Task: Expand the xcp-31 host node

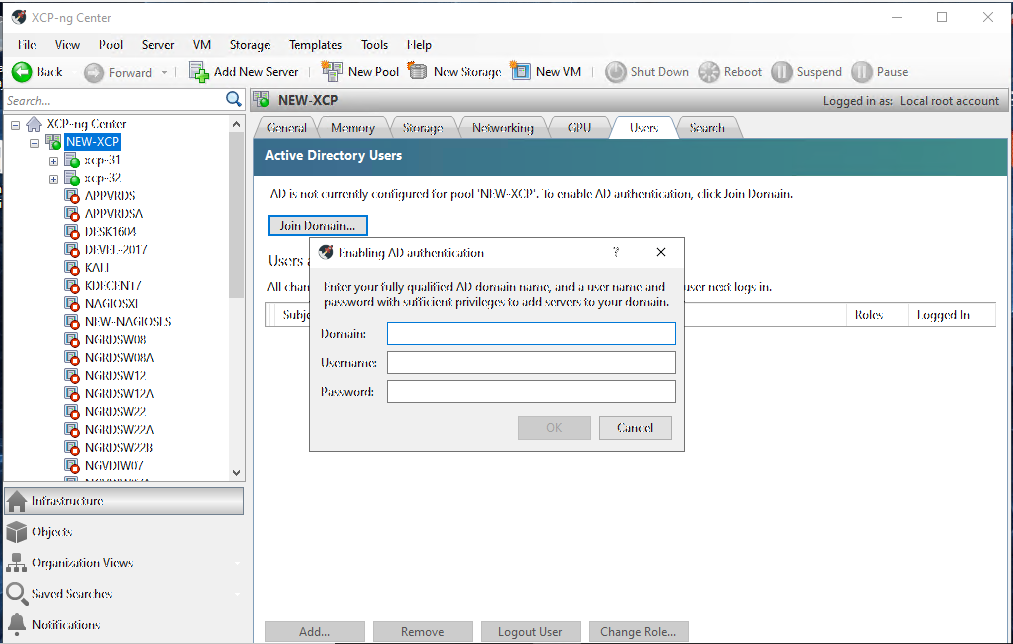Action: [x=54, y=160]
